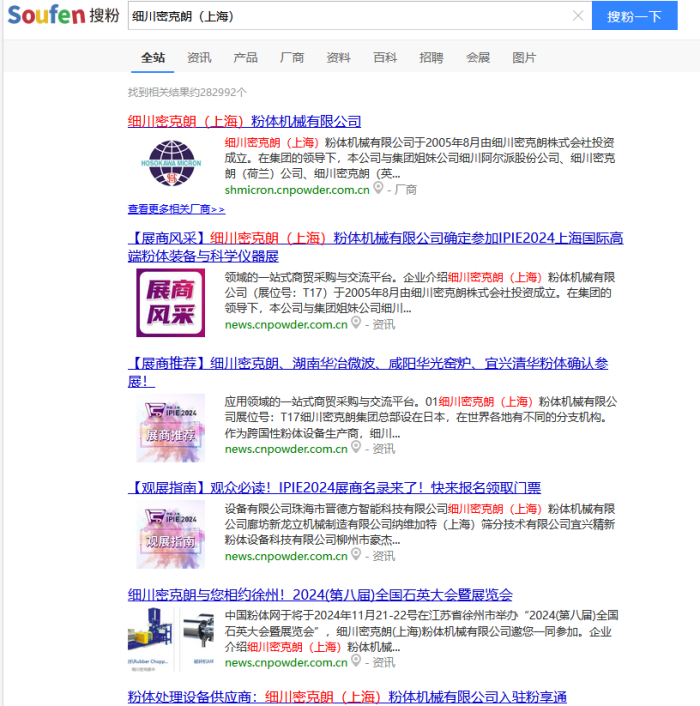
Task: Open 细川密克朗（上海）粉体机械有限公司 result title
Action: pyautogui.click(x=244, y=121)
